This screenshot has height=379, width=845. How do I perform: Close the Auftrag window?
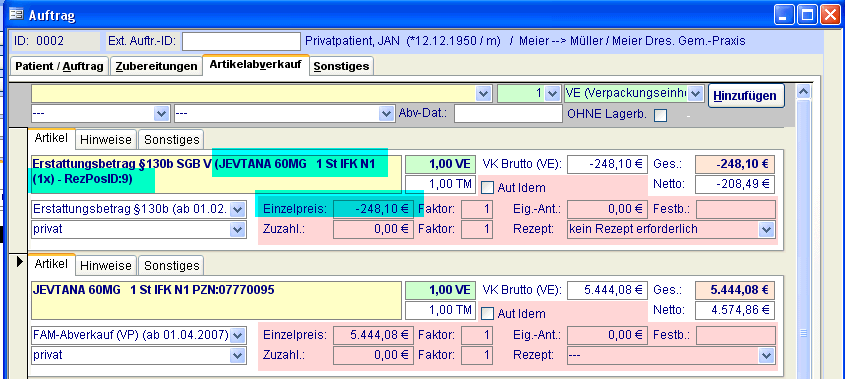tap(830, 15)
